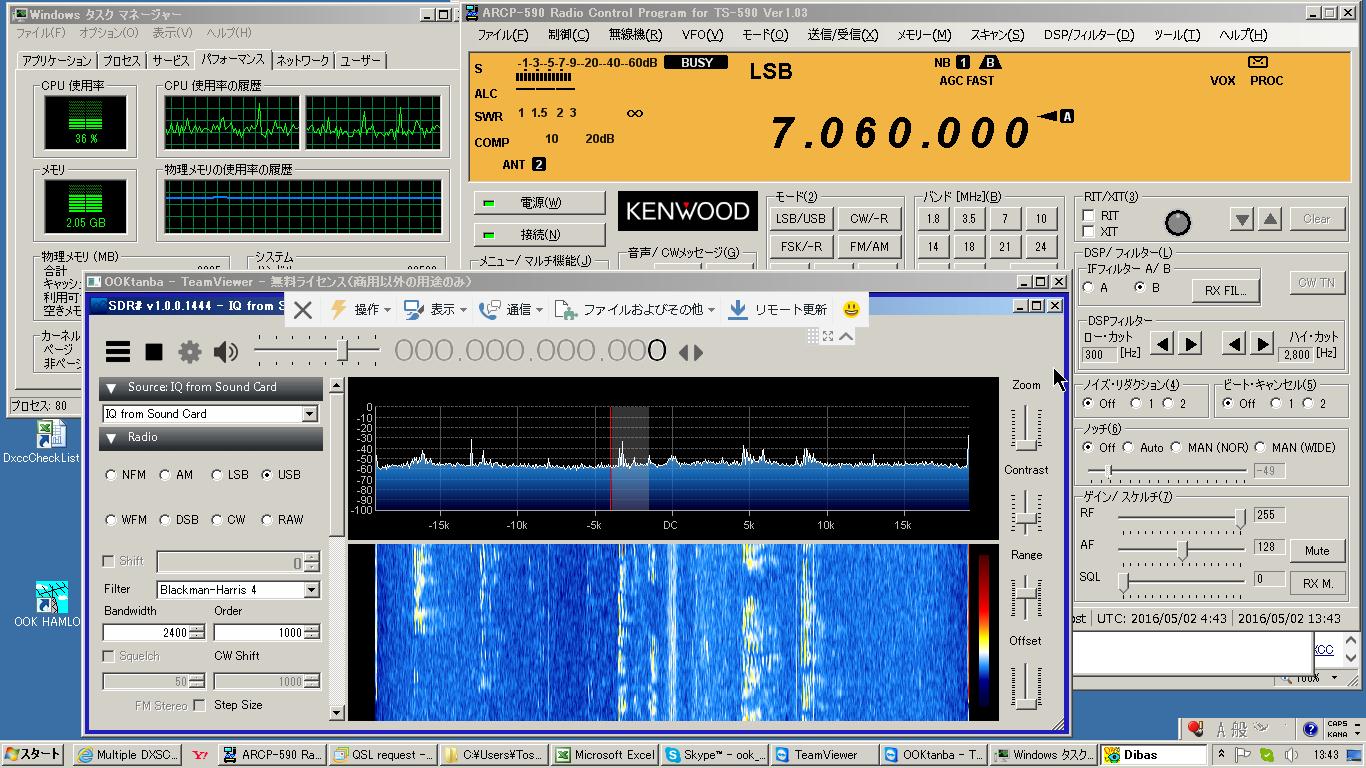1366x768 pixels.
Task: Open IQ from Sound Card source dropdown
Action: point(309,414)
